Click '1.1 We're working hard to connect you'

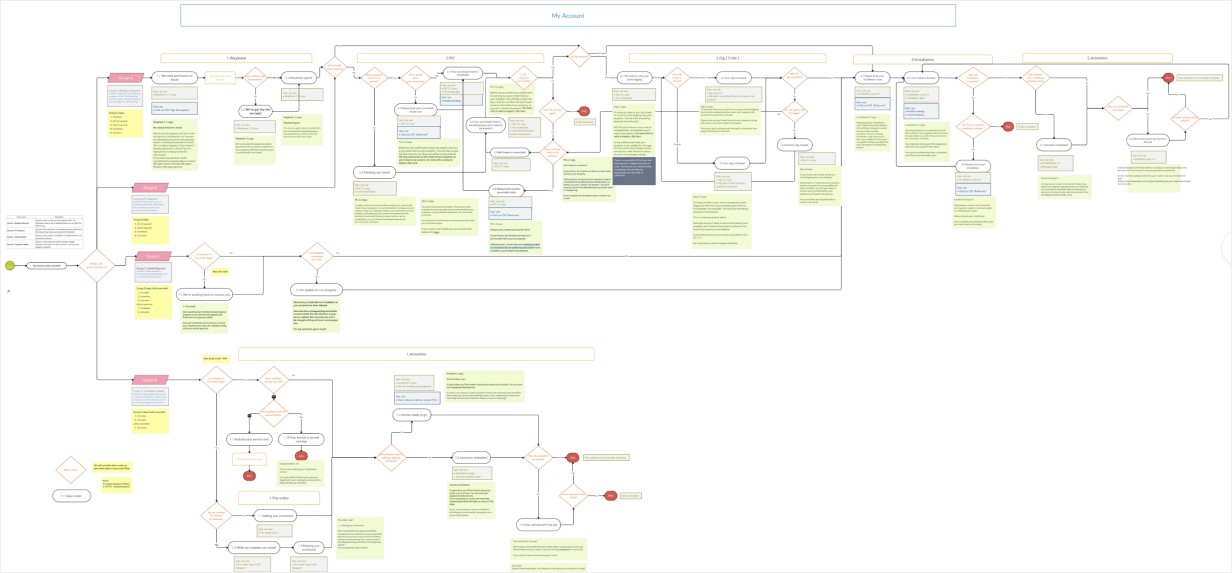[205, 295]
